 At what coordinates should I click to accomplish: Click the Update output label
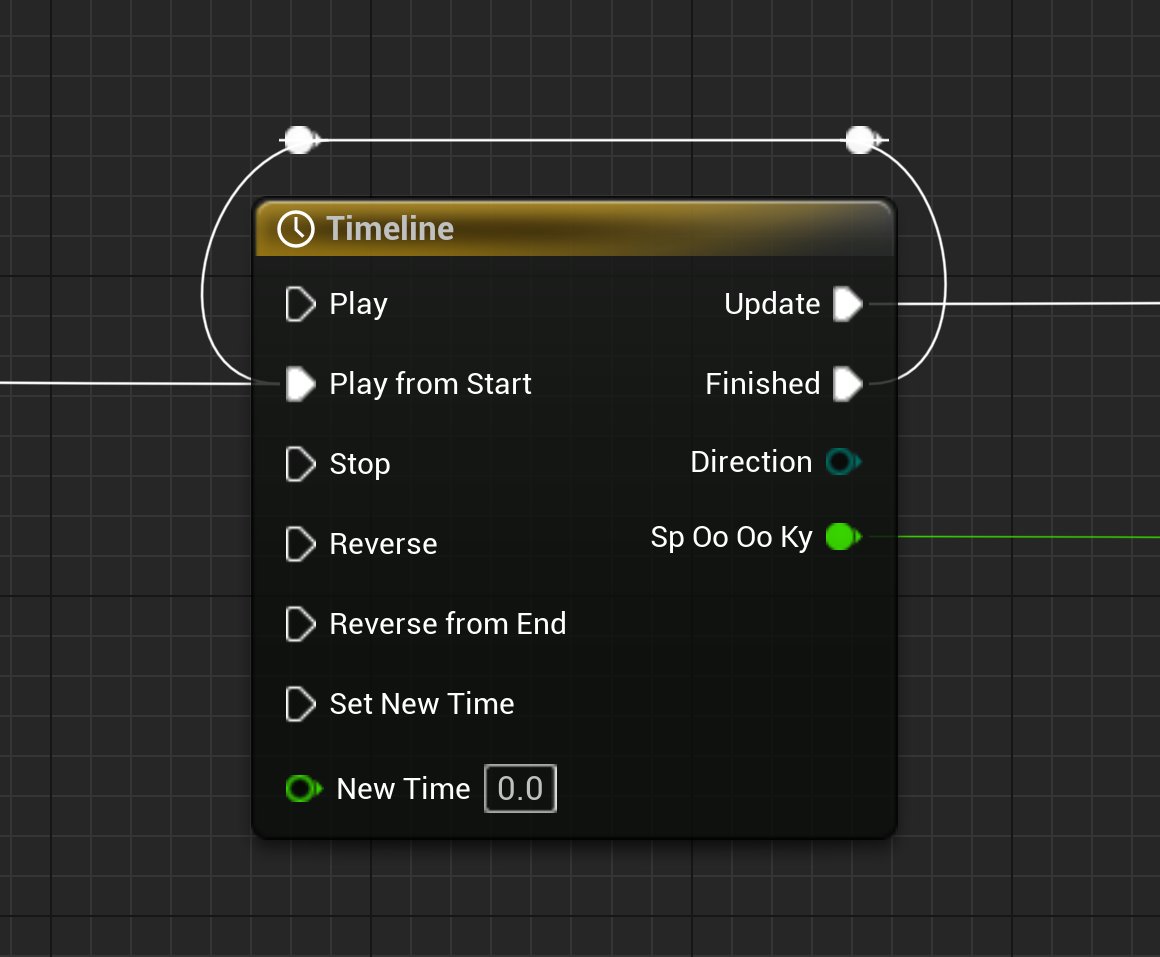772,304
